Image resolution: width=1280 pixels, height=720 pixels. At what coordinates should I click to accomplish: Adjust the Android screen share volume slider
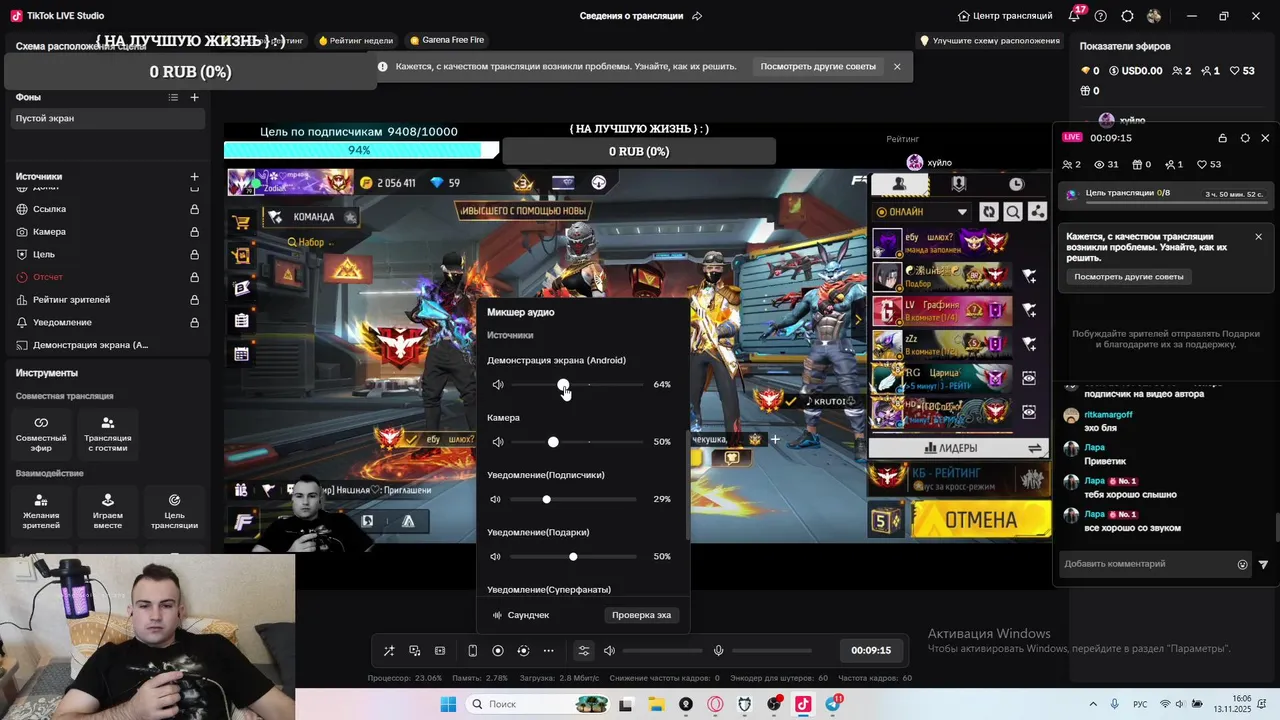577,385
